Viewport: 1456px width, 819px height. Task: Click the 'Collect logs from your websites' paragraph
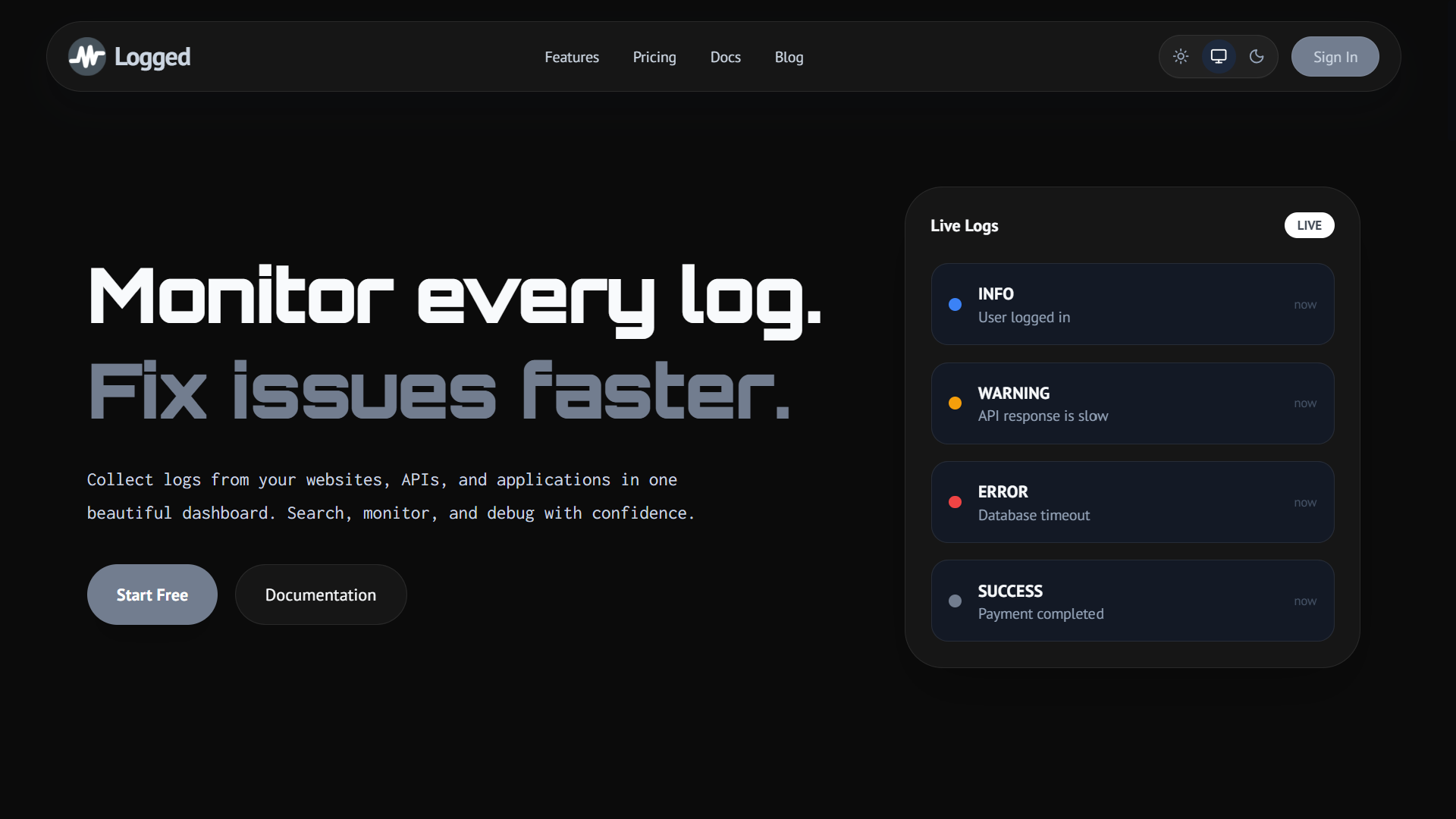391,496
